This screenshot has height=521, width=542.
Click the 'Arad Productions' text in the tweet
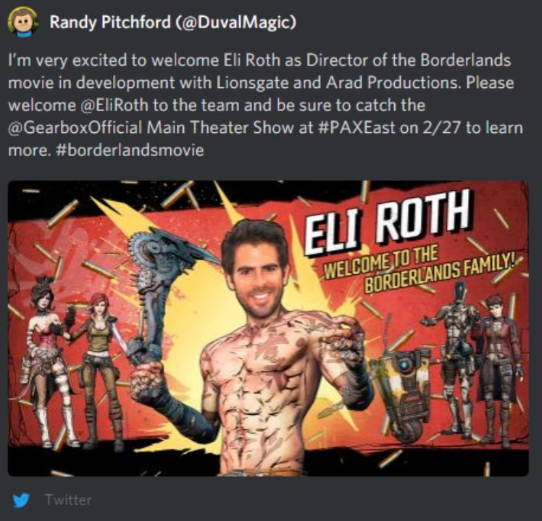coord(394,83)
